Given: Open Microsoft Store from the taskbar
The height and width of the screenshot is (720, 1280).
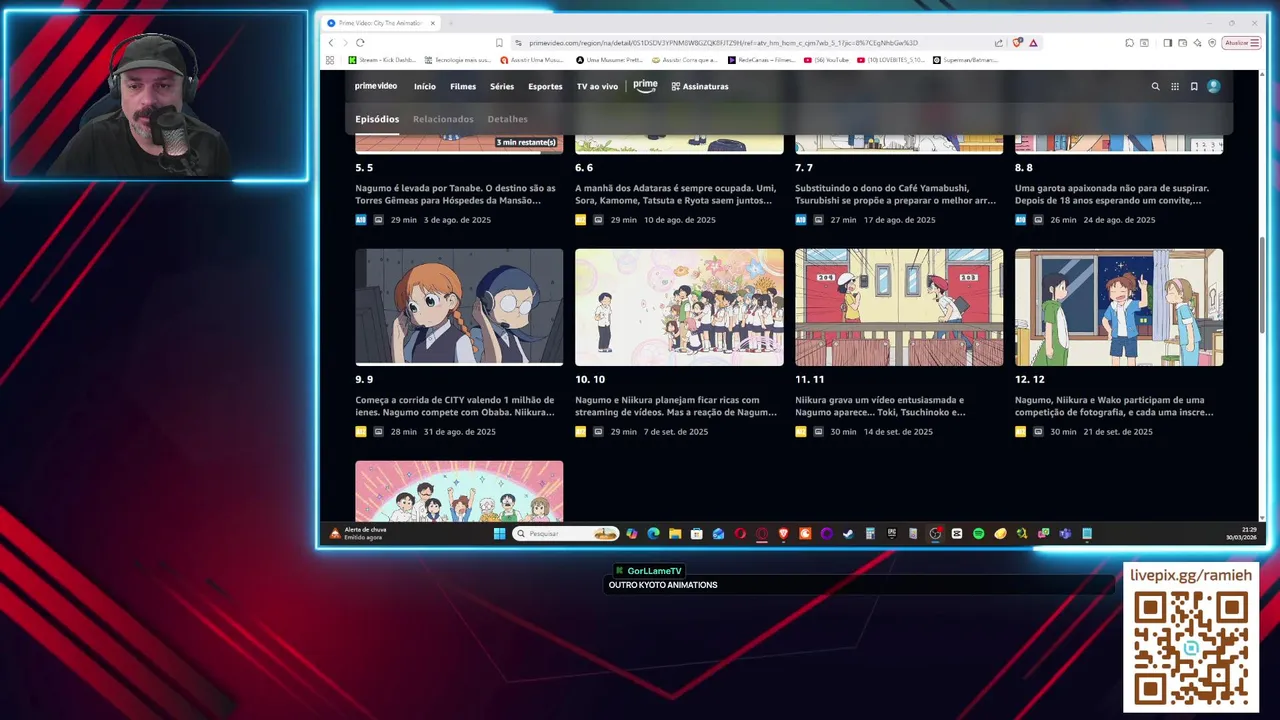Looking at the screenshot, I should pos(697,534).
